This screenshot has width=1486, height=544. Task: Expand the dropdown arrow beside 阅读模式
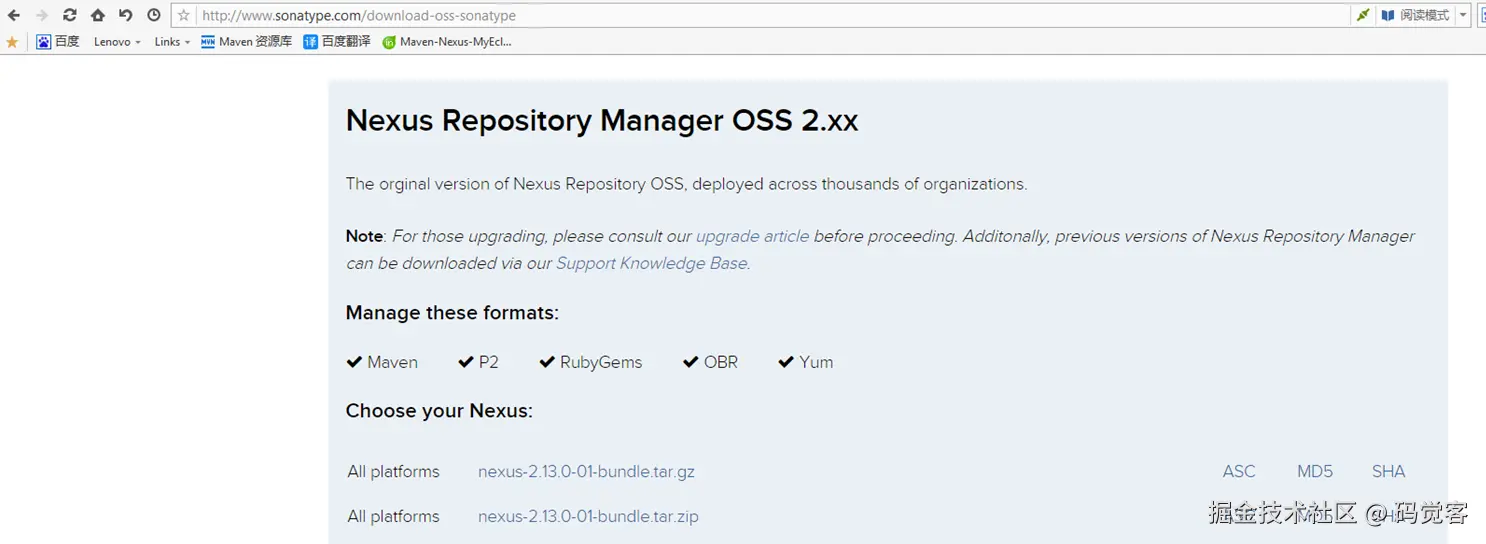tap(1463, 15)
